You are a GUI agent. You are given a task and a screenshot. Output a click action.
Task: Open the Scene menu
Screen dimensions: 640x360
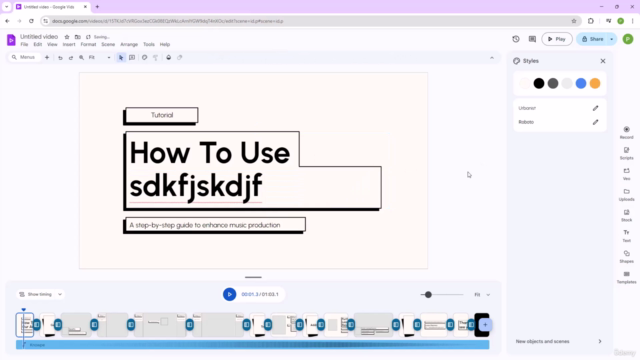[x=108, y=44]
